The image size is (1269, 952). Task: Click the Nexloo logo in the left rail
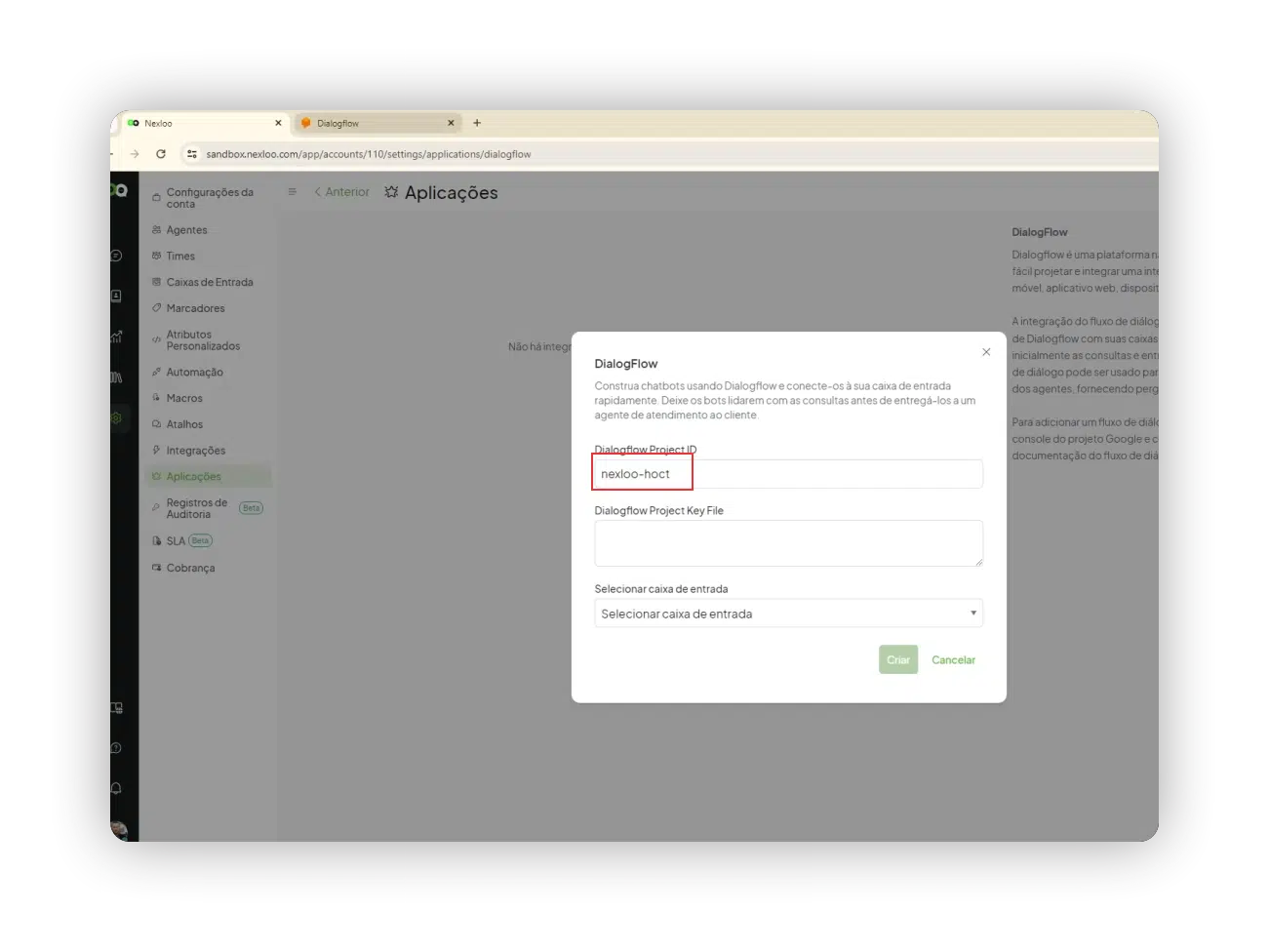click(x=119, y=190)
